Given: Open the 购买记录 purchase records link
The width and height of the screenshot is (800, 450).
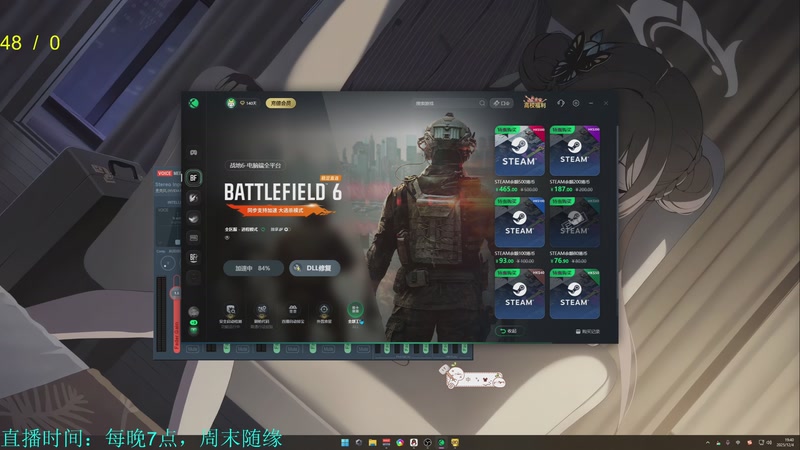Looking at the screenshot, I should point(588,332).
